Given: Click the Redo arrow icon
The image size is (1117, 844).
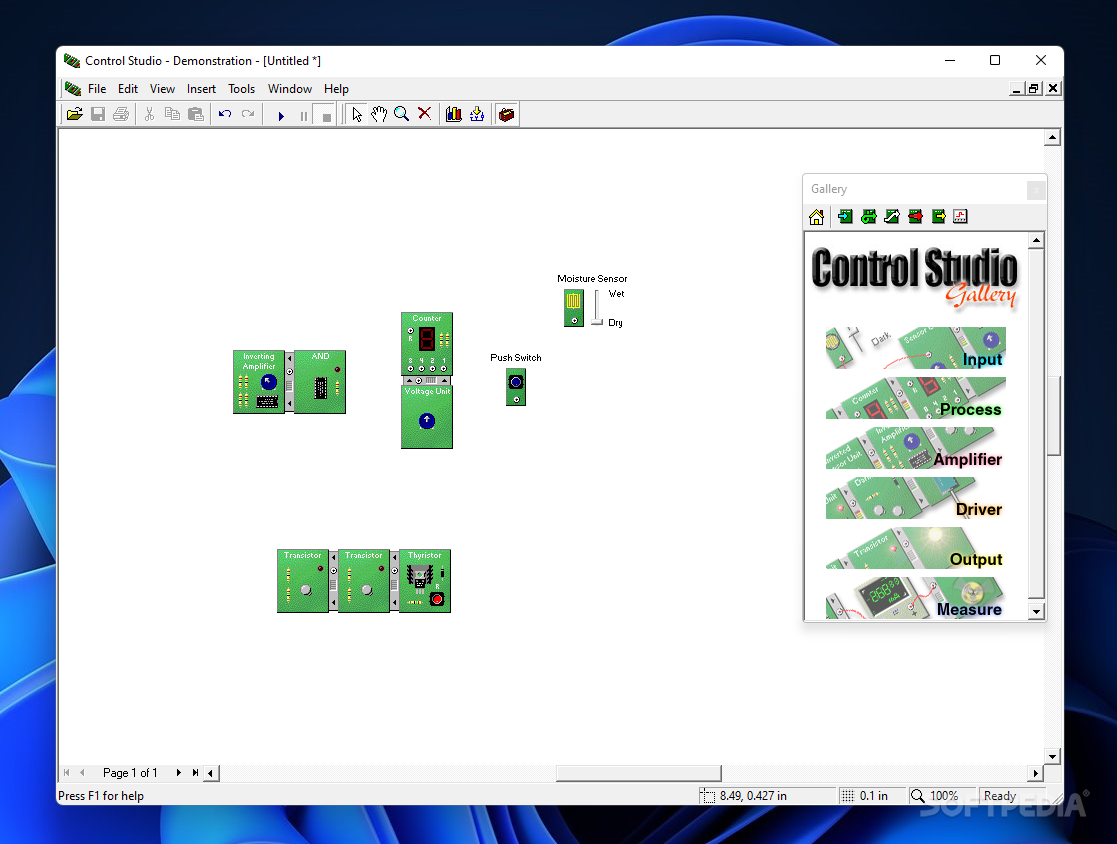Looking at the screenshot, I should click(x=248, y=114).
